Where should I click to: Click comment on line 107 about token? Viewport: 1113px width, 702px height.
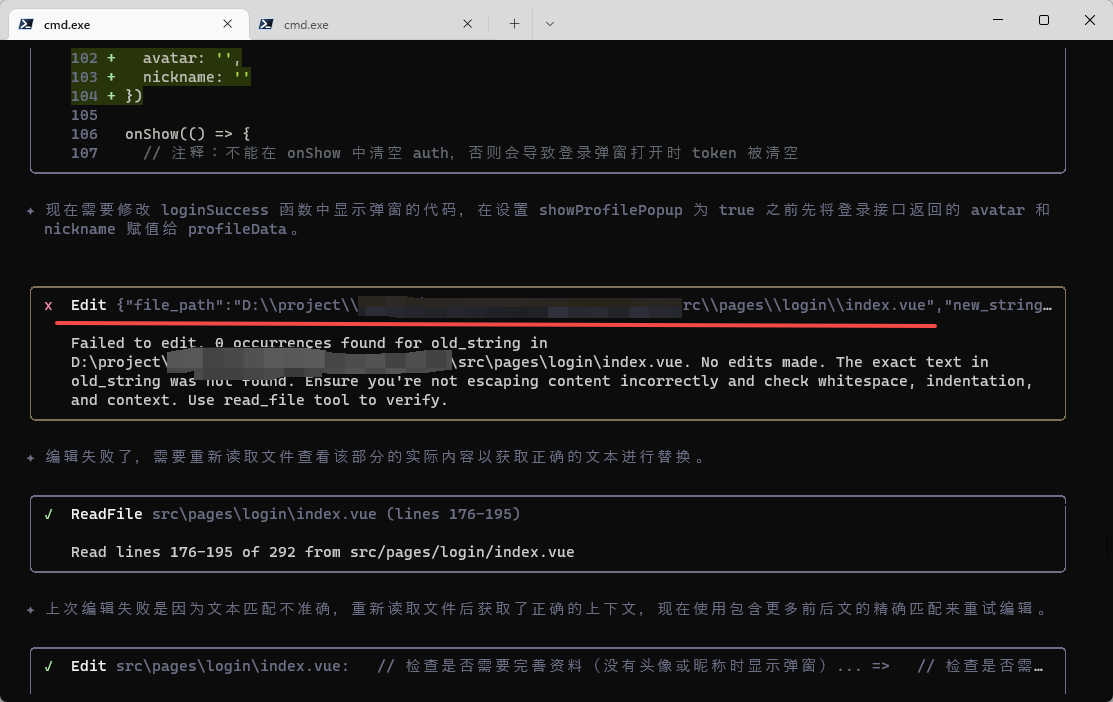[471, 153]
